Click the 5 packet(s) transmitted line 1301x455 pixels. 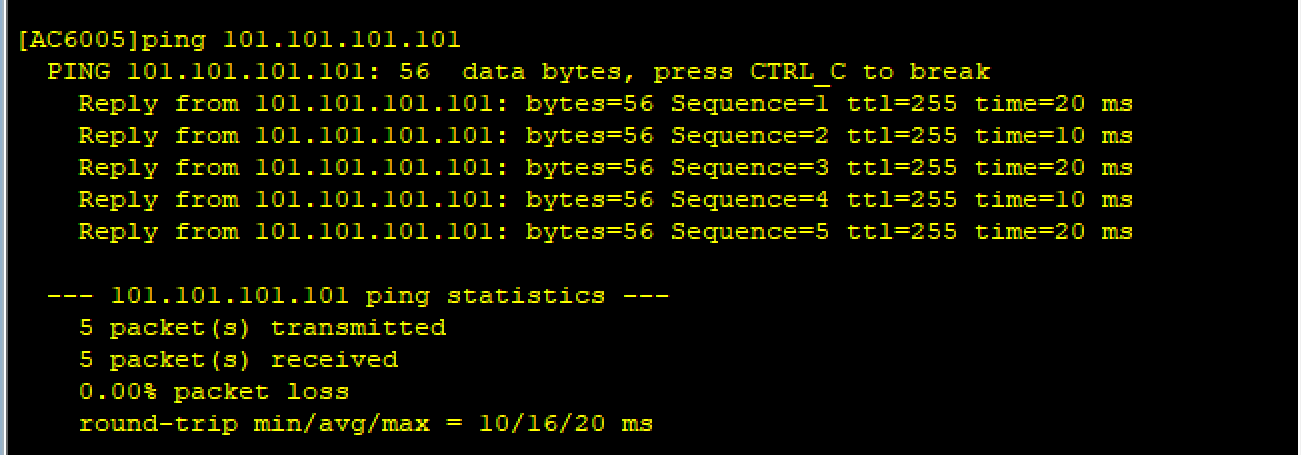(262, 328)
